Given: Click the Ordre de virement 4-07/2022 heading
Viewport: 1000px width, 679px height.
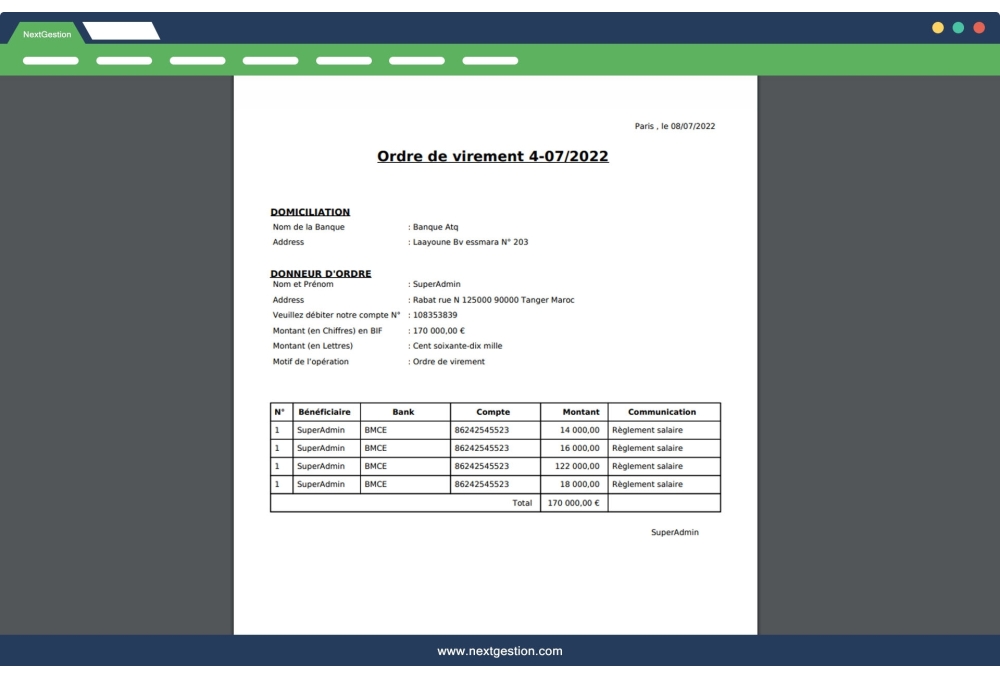Looking at the screenshot, I should (x=496, y=156).
